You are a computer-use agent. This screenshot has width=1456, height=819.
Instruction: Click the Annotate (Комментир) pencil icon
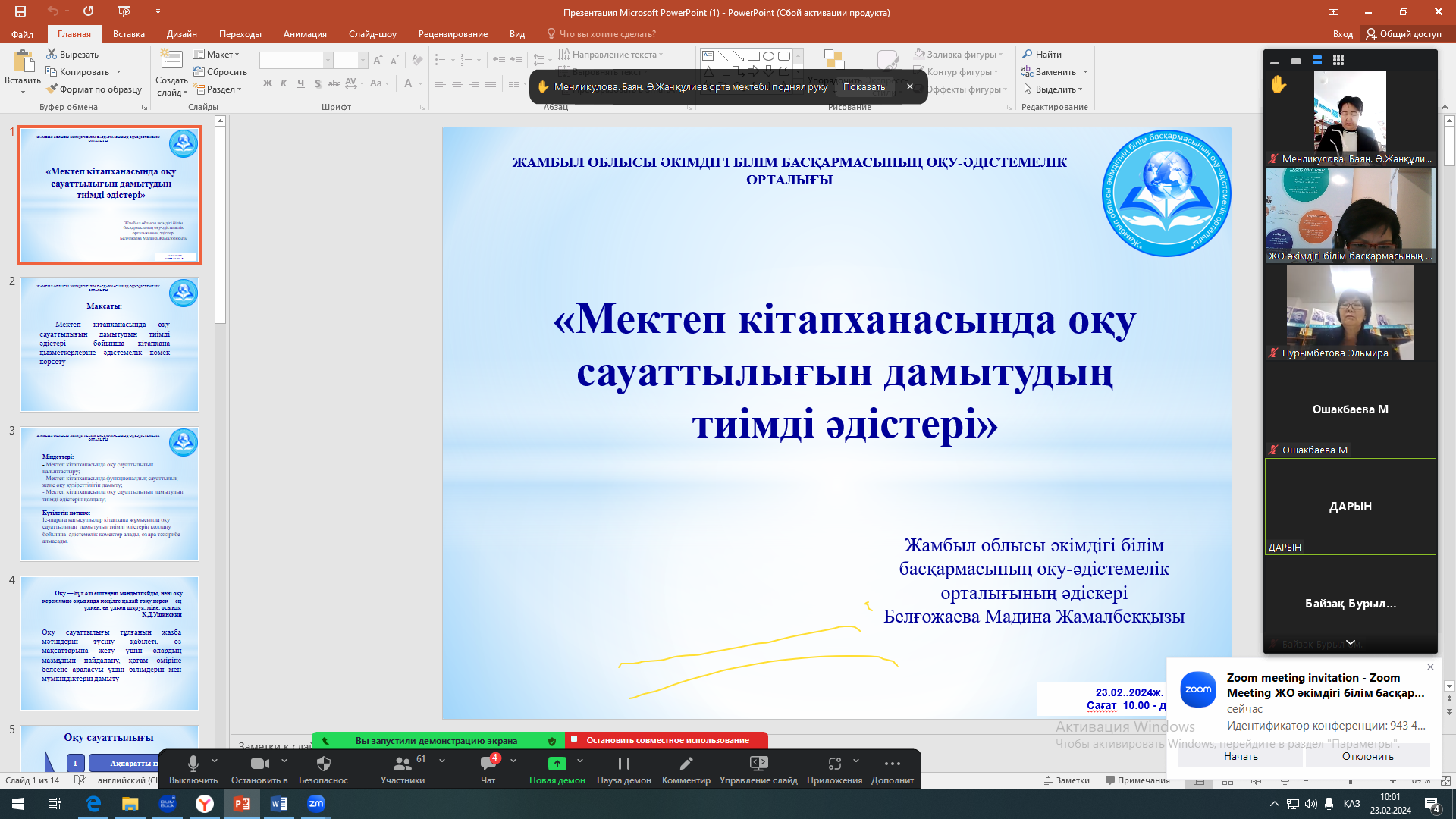pos(686,763)
